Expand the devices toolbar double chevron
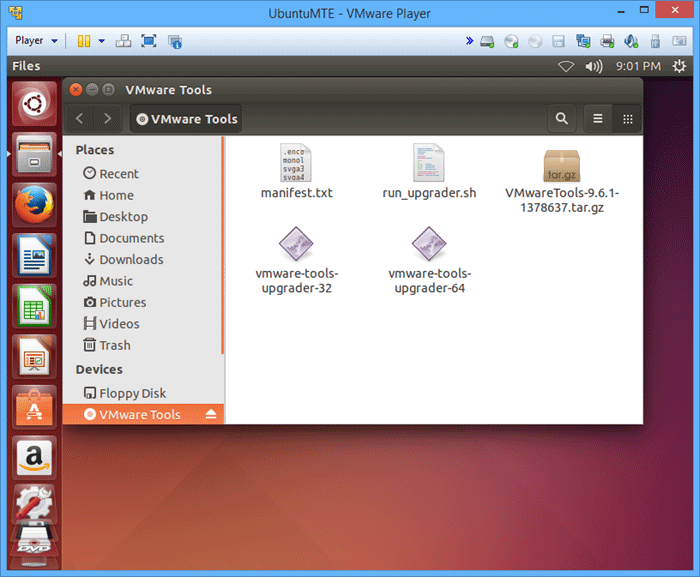 point(469,41)
